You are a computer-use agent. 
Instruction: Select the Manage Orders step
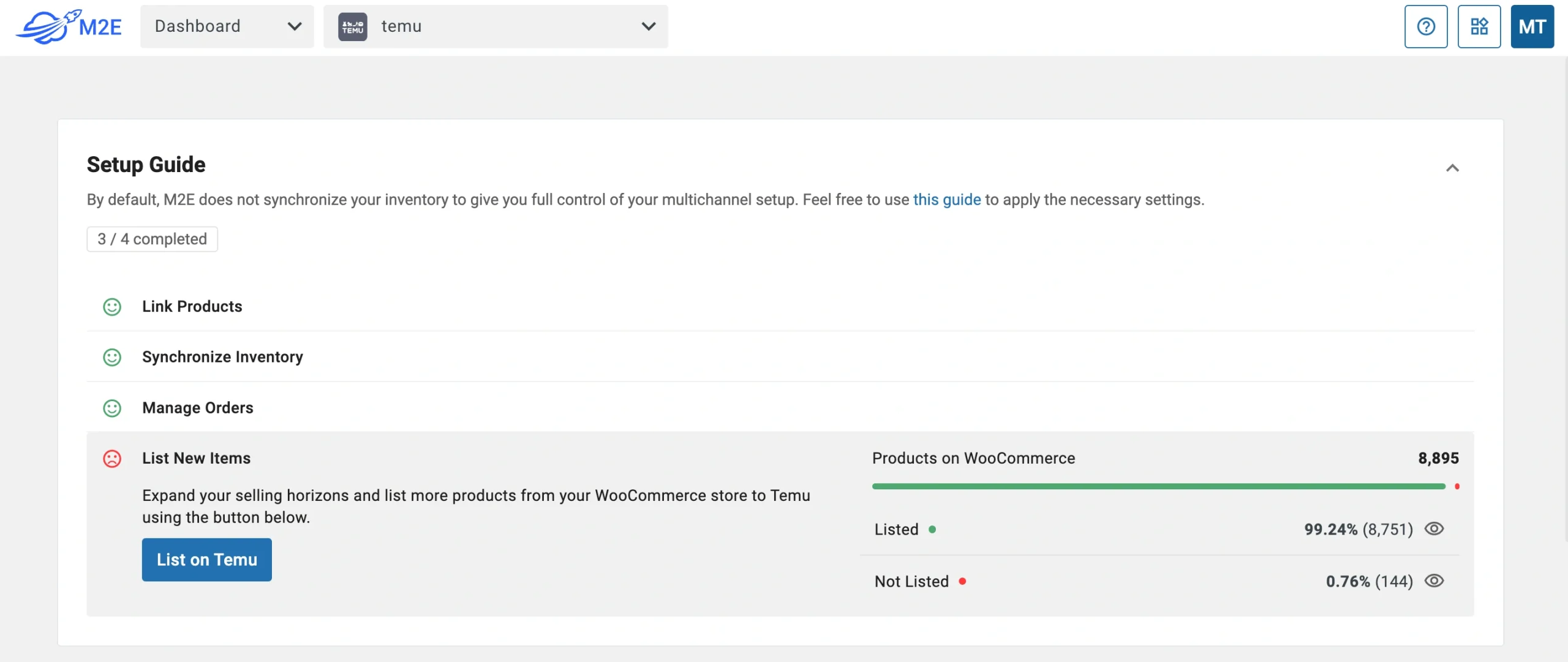click(x=197, y=408)
